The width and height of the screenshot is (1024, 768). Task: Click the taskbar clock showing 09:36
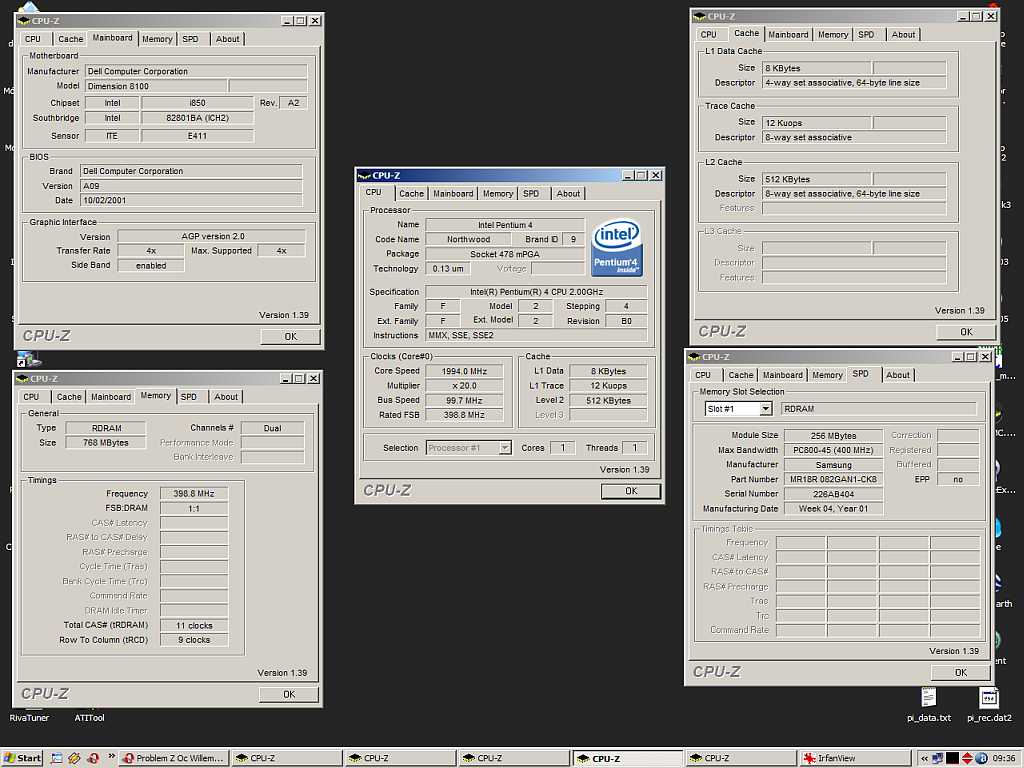1004,758
